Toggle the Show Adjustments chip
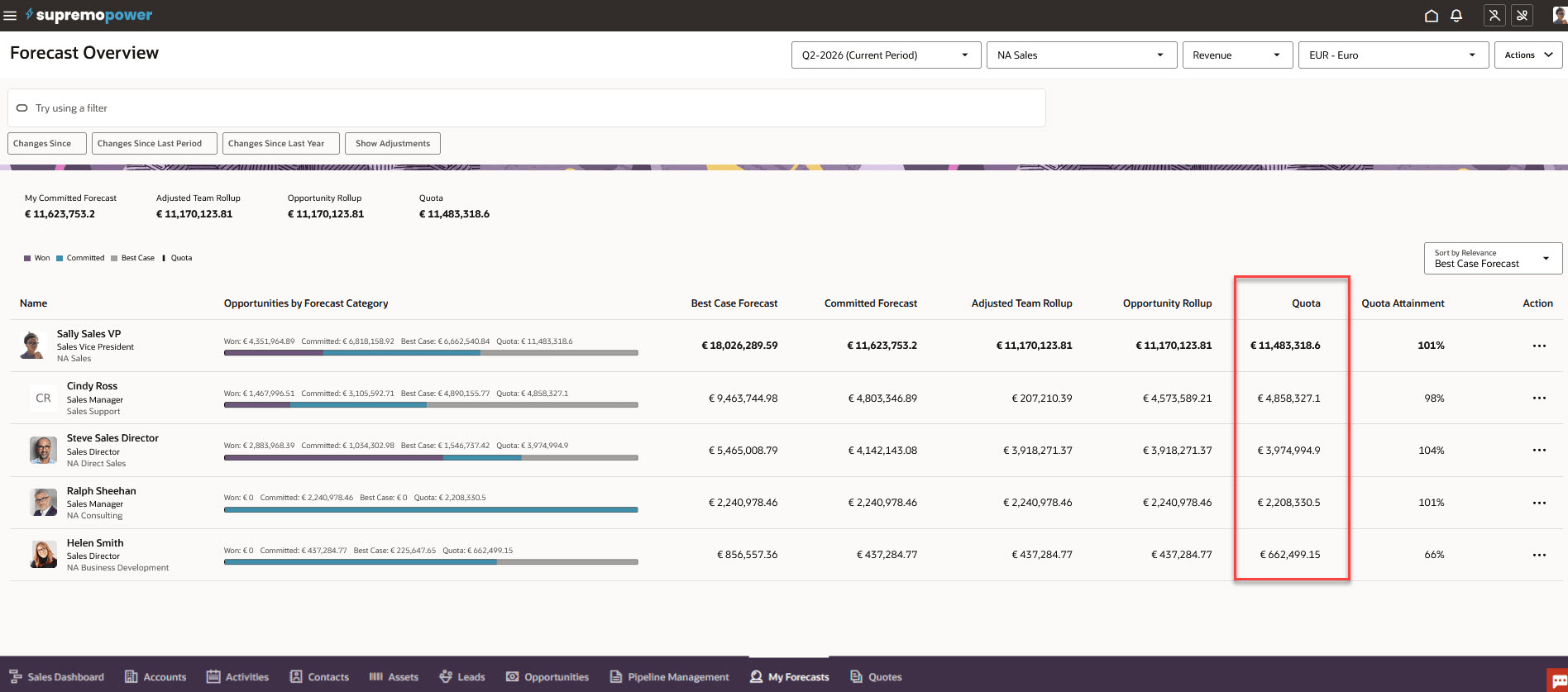1568x692 pixels. 393,144
